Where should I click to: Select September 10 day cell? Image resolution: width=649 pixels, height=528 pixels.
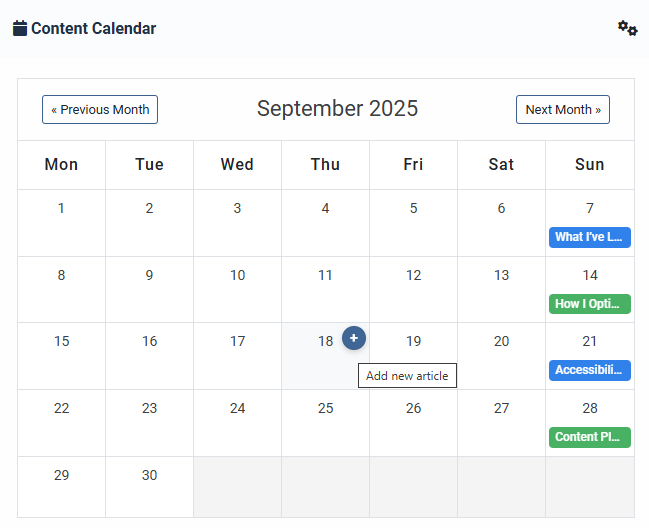point(237,289)
